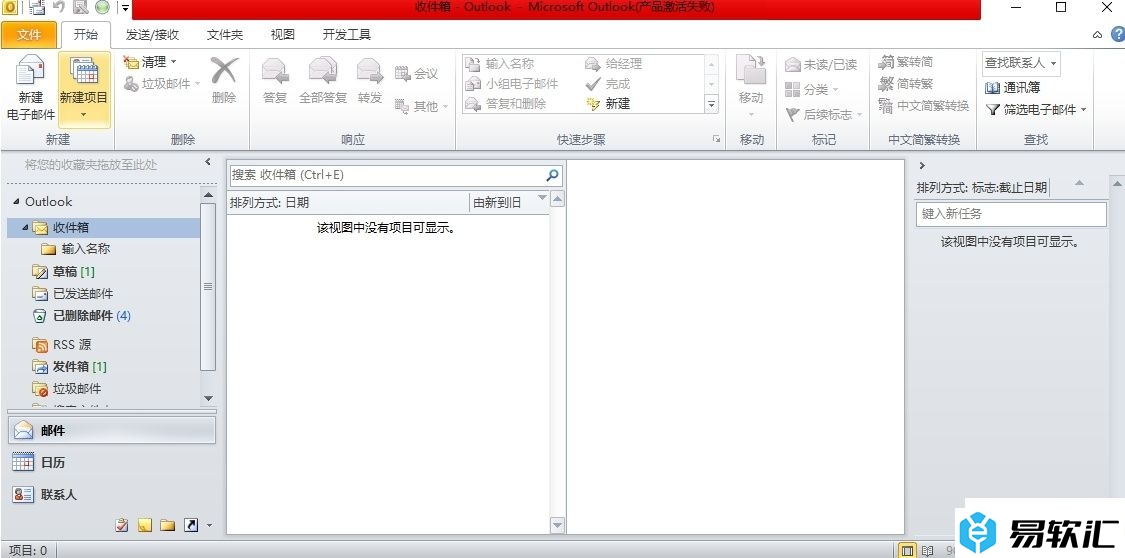Click the Tasks icon in navigation bar

click(122, 526)
